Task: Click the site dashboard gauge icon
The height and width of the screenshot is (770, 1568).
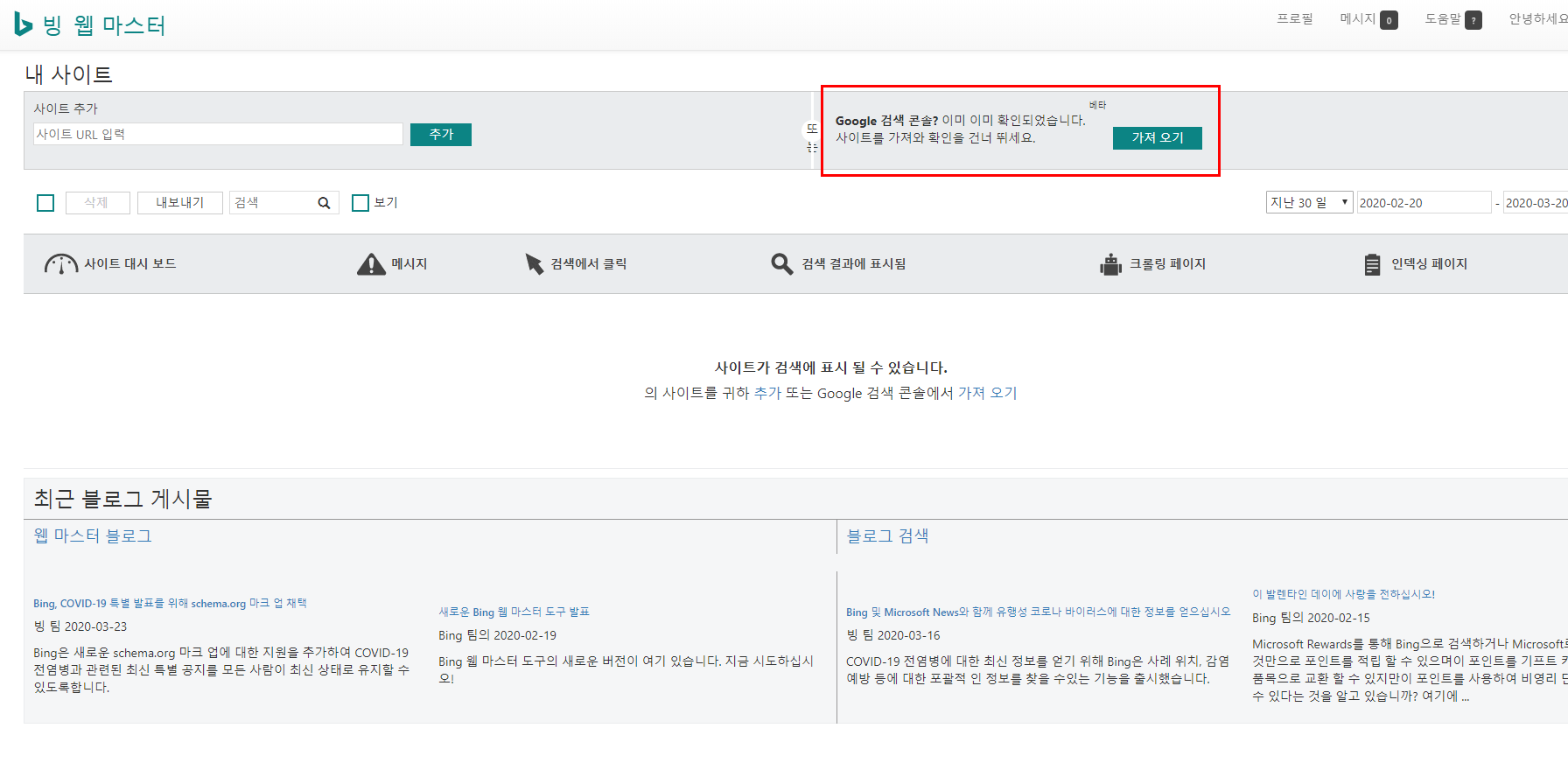Action: [x=61, y=264]
